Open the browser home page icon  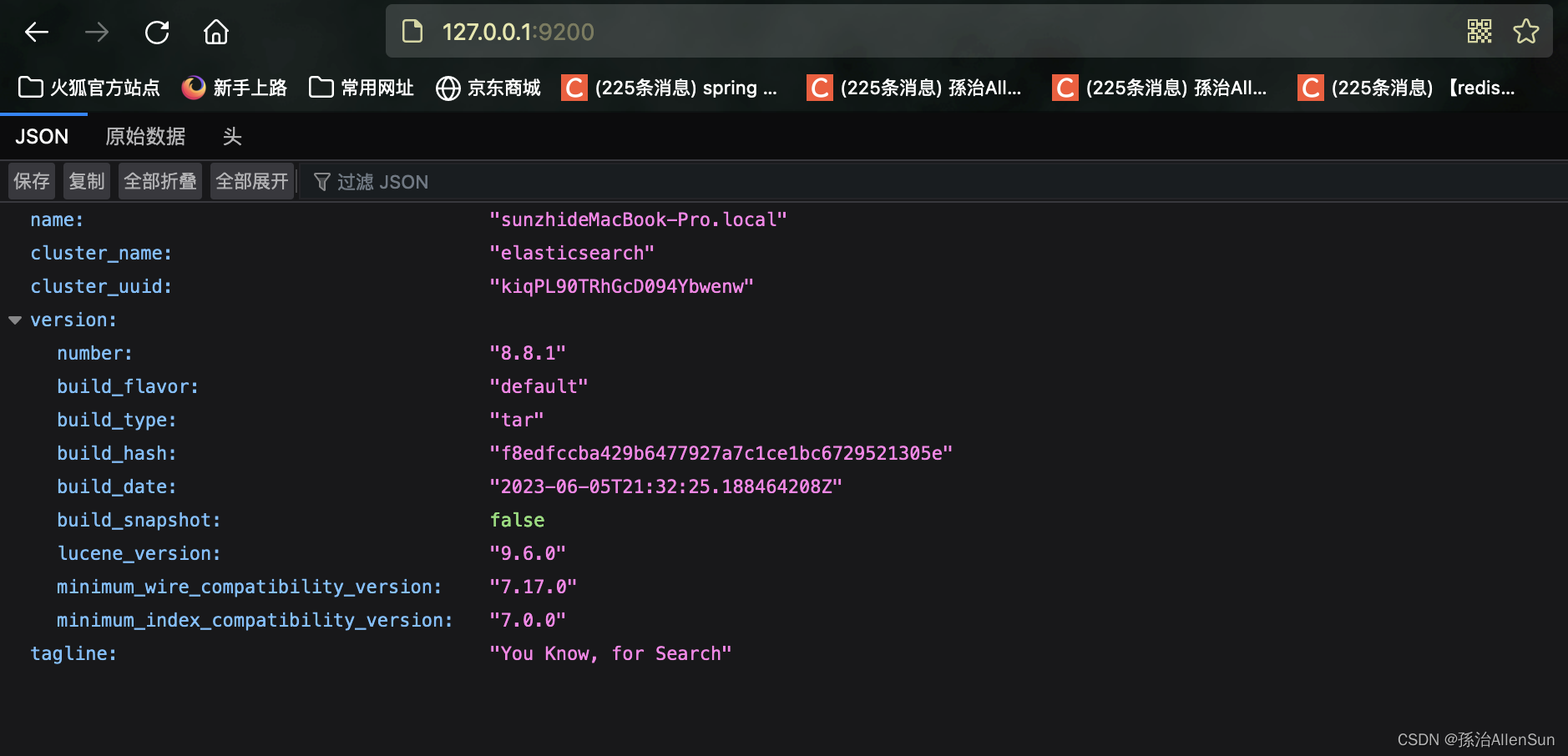point(216,33)
